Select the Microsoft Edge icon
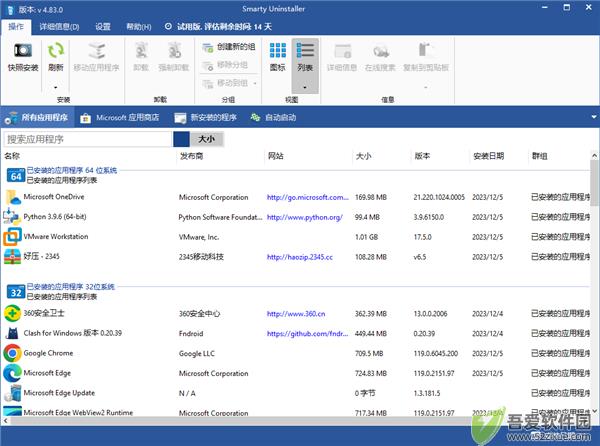The image size is (600, 446). click(12, 373)
